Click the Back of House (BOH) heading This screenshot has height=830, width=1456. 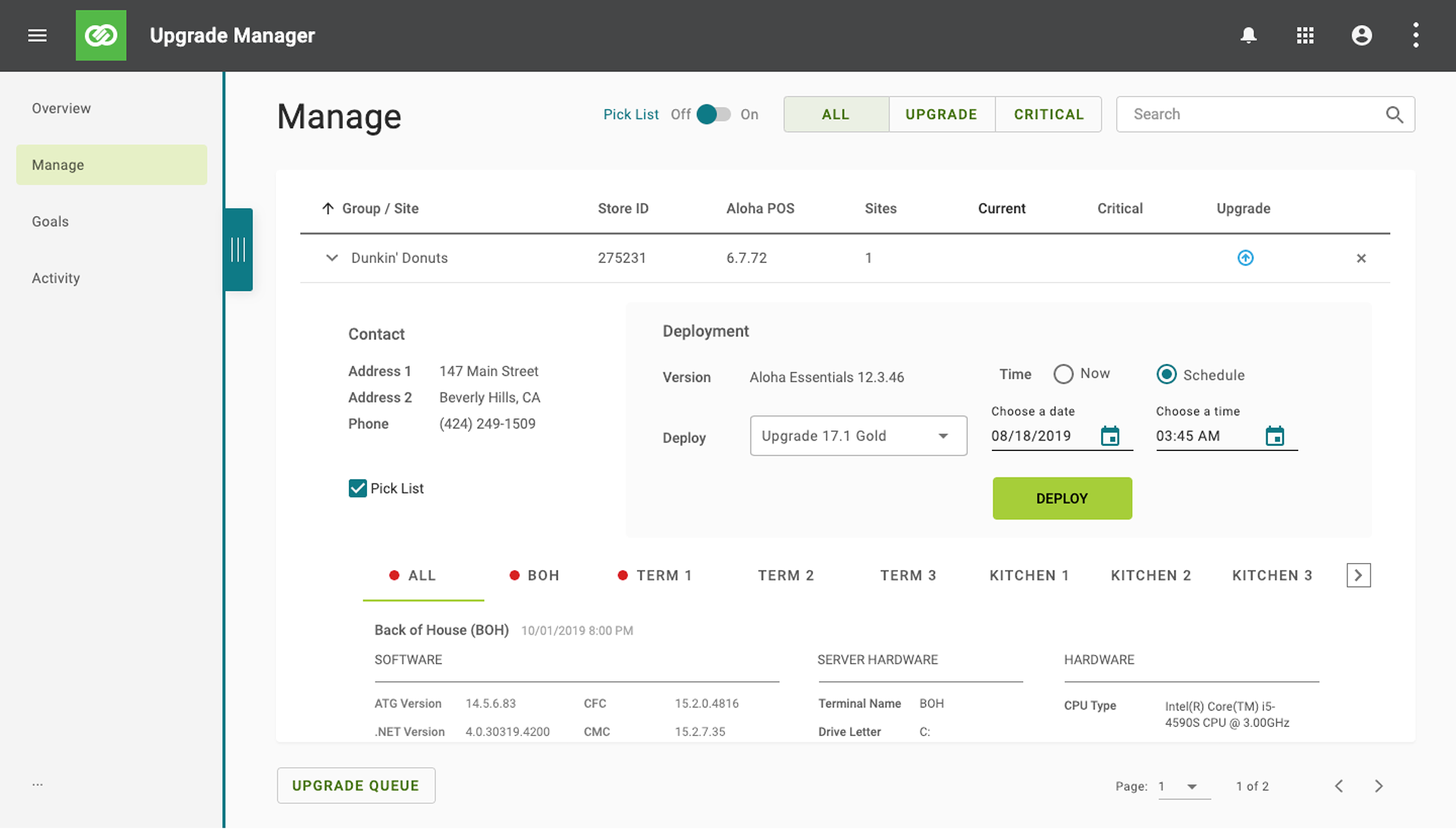[441, 631]
